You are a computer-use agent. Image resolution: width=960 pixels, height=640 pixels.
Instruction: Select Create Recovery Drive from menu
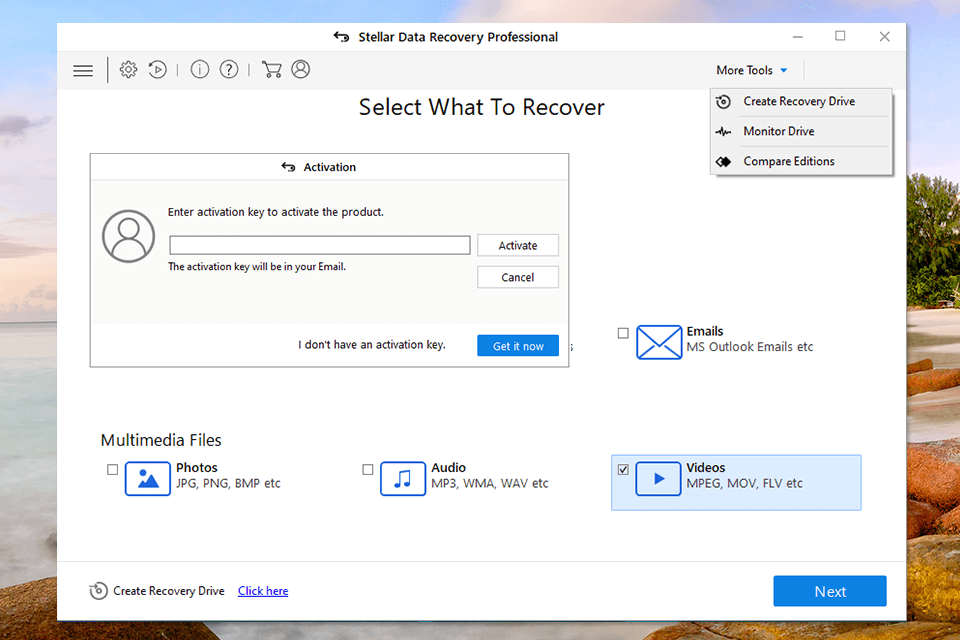click(799, 102)
